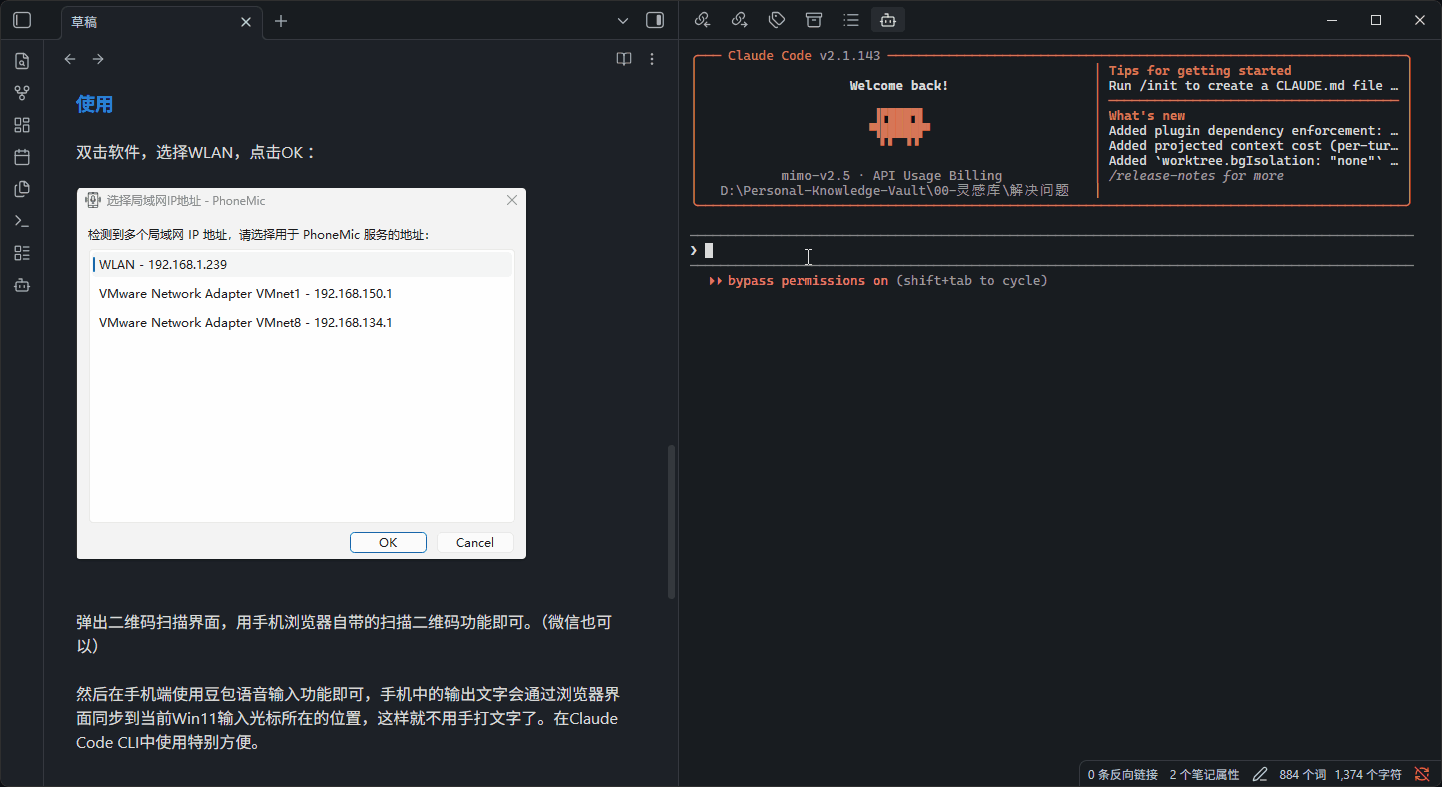
Task: Click the paragraph starting 弹出二维码扫描界面
Action: point(344,634)
